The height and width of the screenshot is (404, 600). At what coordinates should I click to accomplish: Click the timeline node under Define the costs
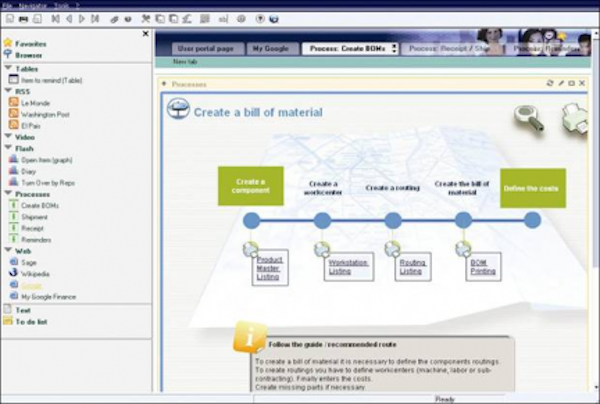point(532,220)
